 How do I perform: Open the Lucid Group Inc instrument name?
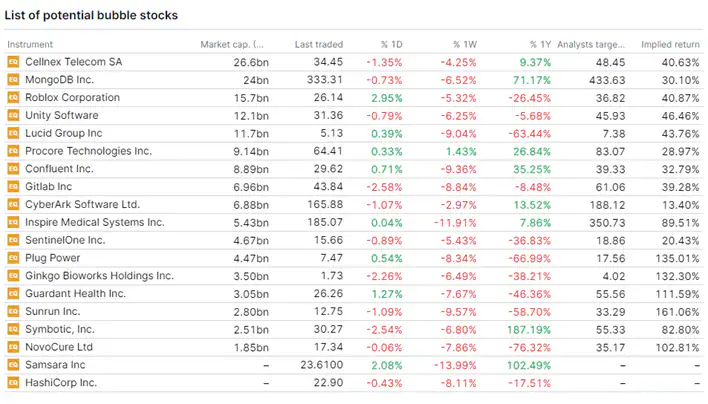64,133
